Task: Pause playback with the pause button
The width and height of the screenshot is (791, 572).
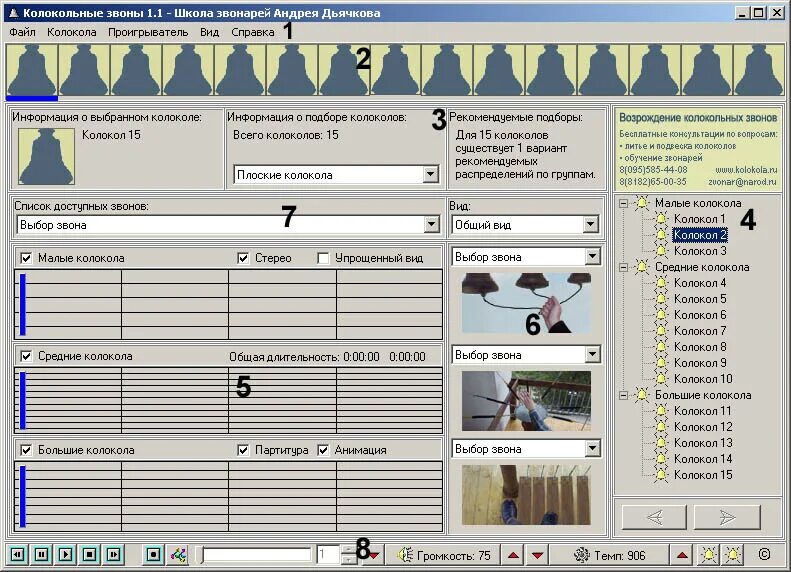Action: (x=41, y=555)
